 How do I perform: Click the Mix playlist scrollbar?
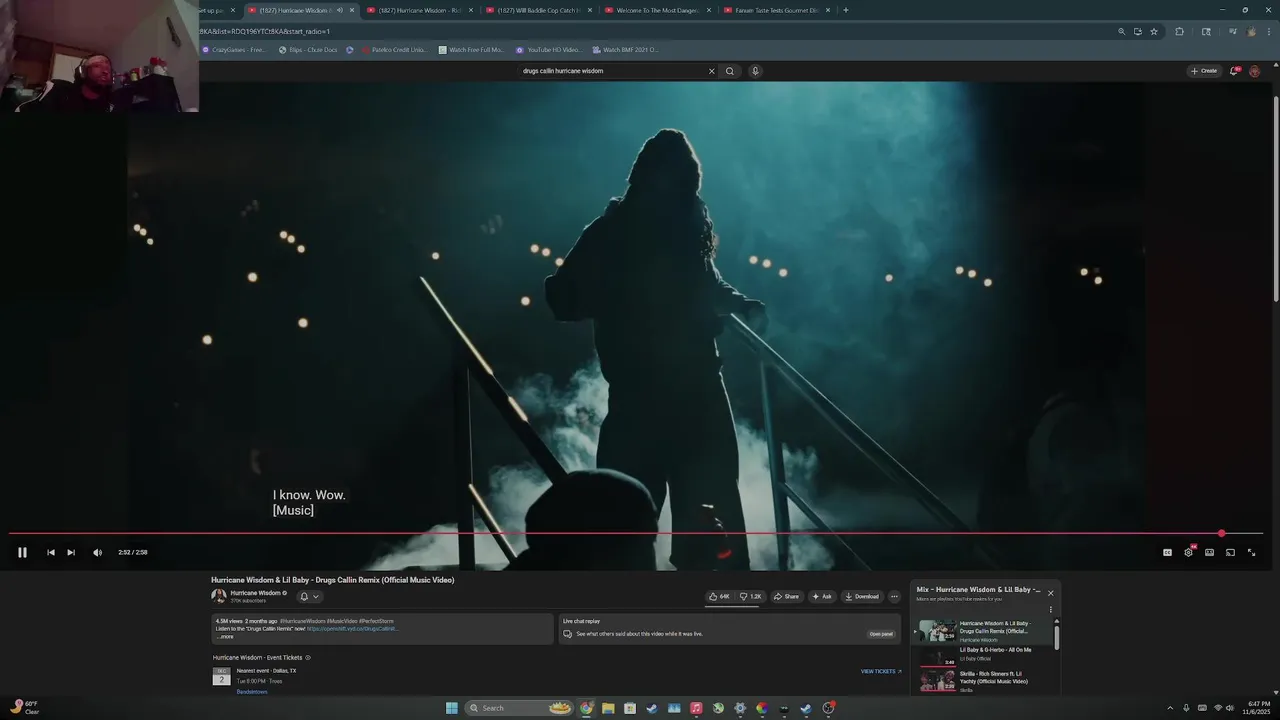click(x=1056, y=638)
